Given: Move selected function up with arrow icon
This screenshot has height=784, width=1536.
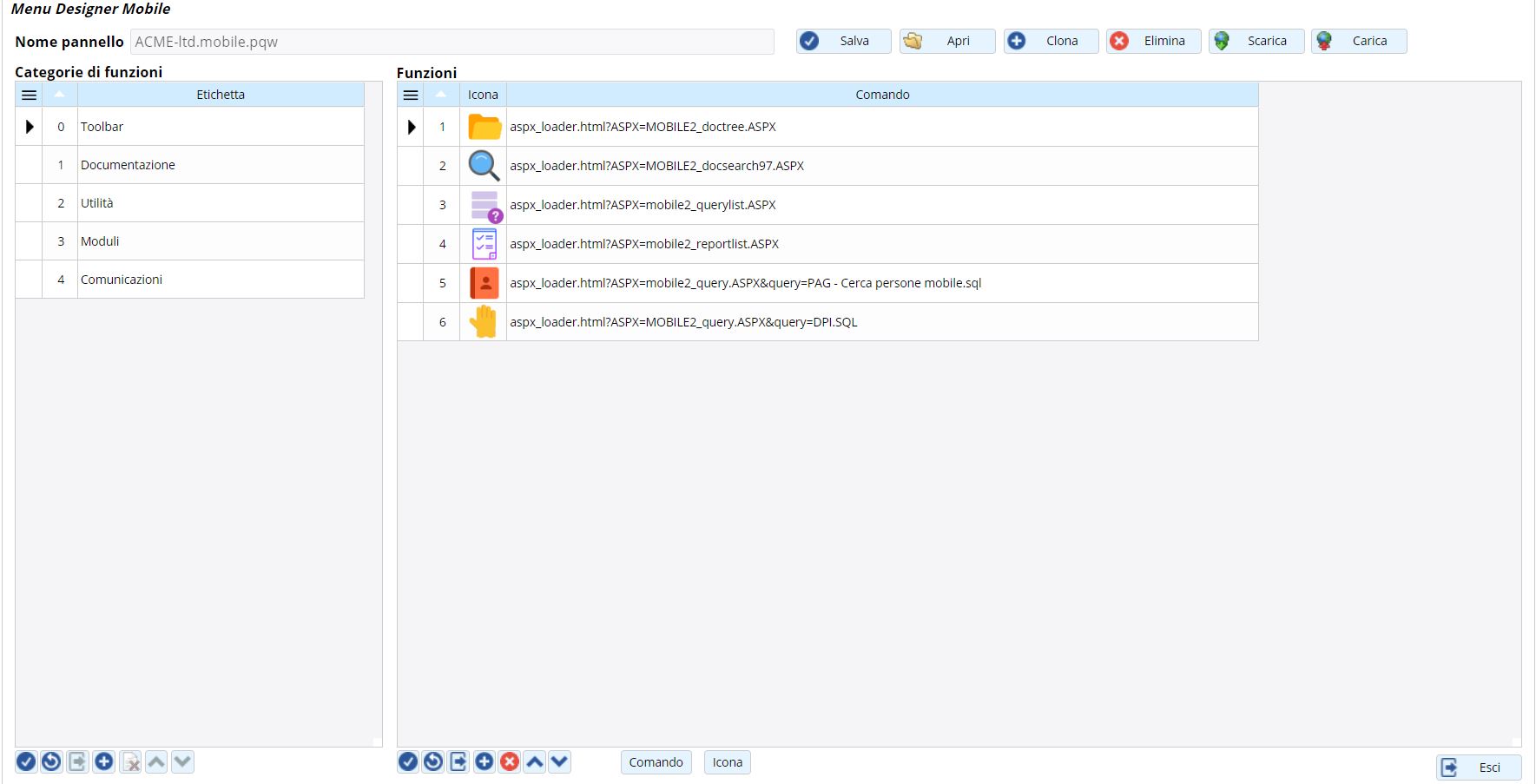Looking at the screenshot, I should click(535, 762).
